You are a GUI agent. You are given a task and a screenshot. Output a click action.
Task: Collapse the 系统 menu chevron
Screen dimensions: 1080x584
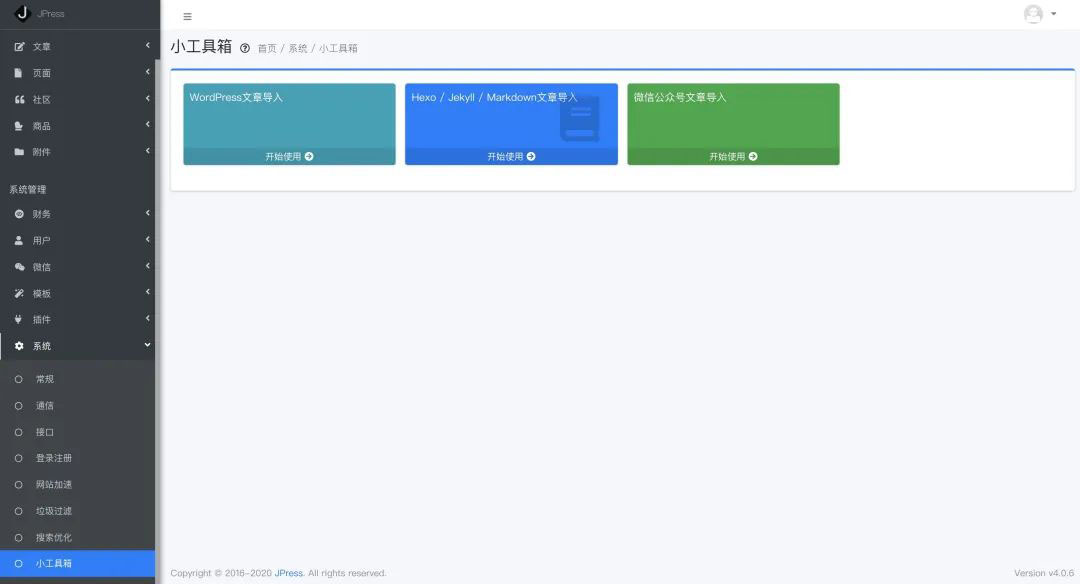(147, 345)
